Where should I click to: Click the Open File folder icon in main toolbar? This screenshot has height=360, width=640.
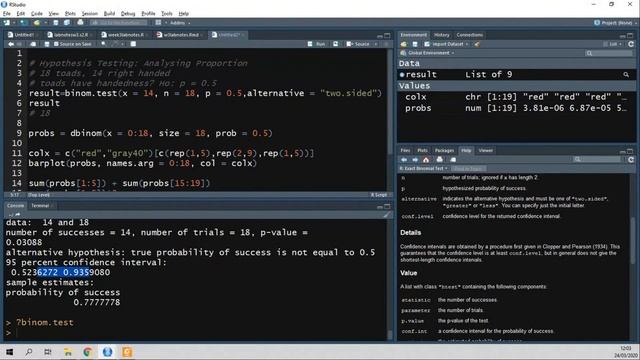click(x=37, y=23)
